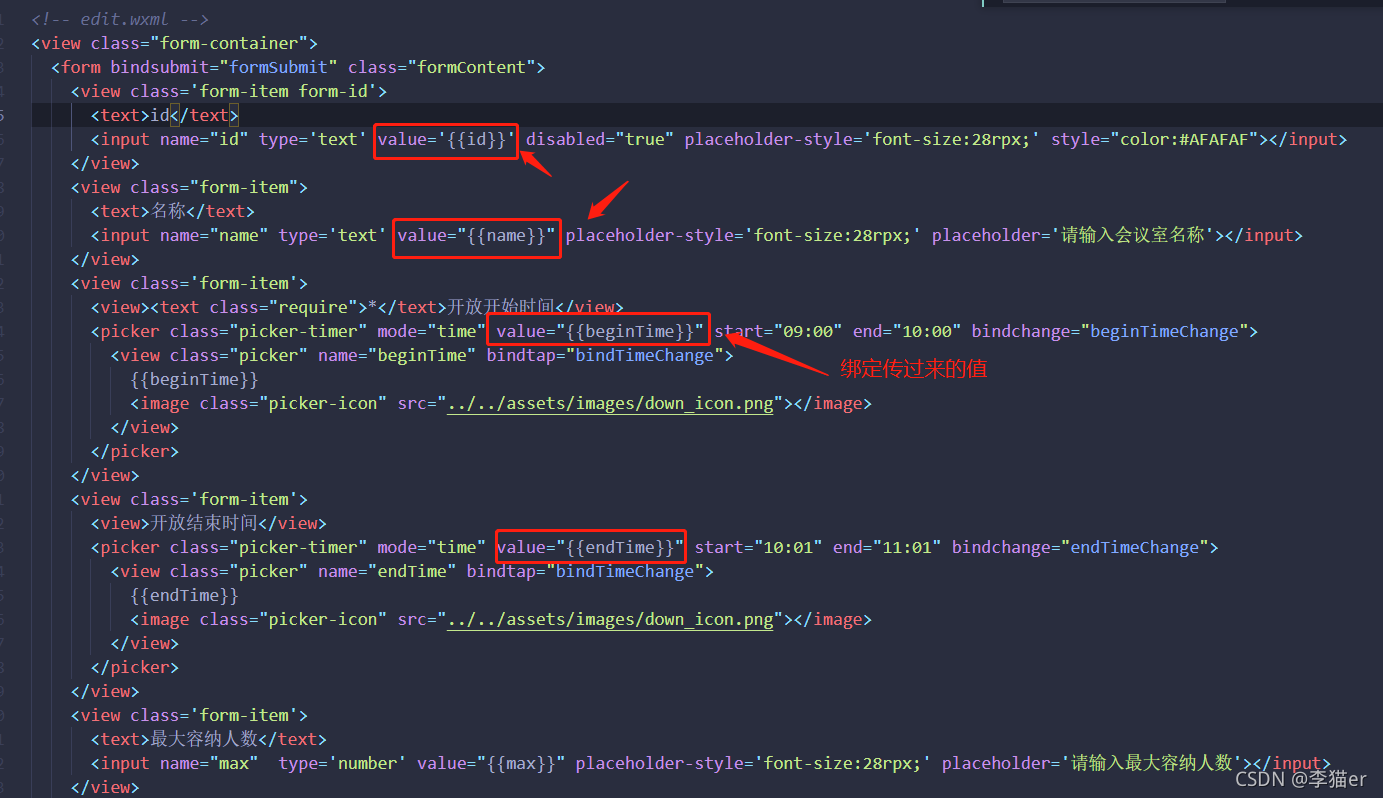Click the 'form-item form-id' class value

point(283,91)
